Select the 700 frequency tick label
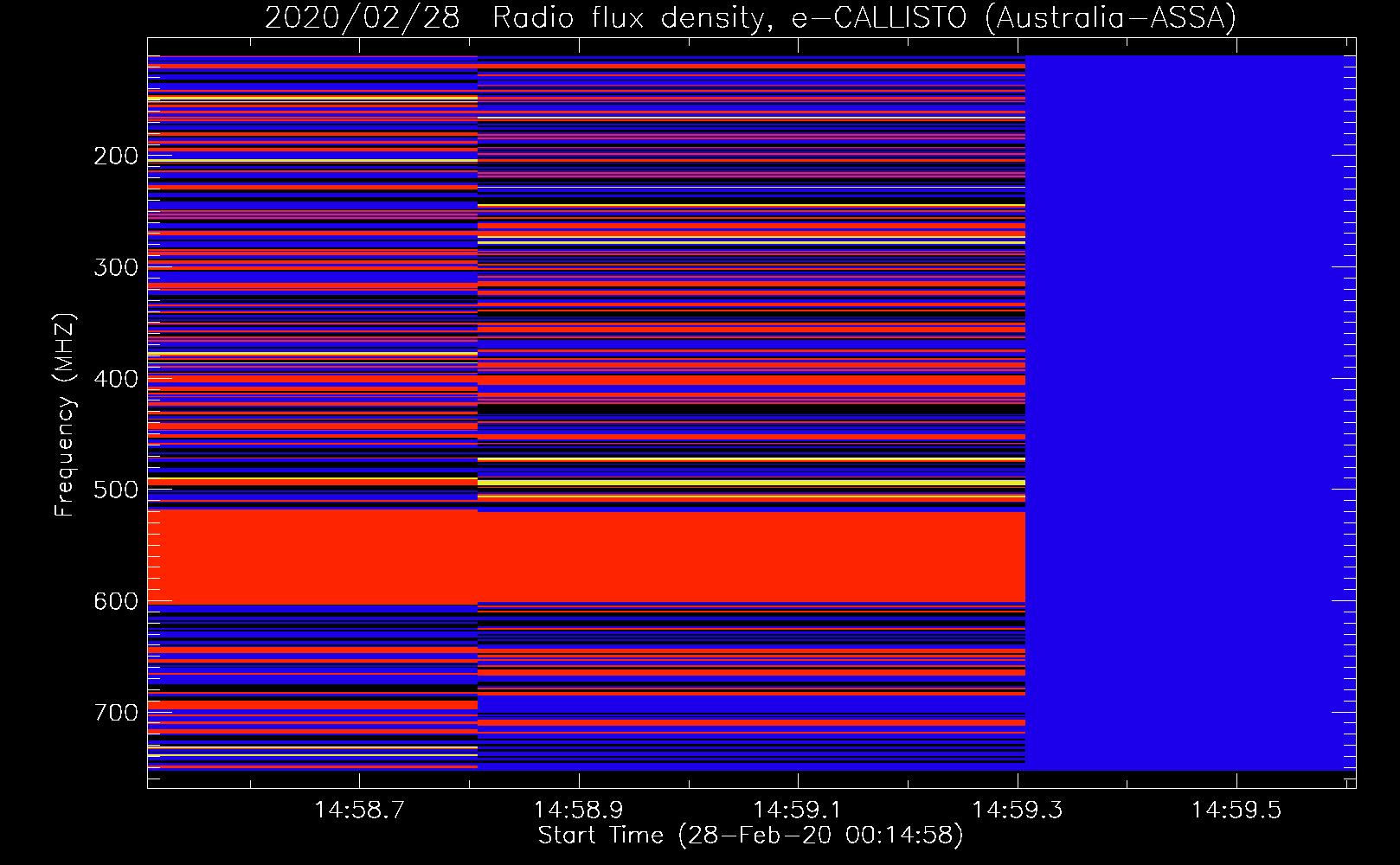 tap(116, 713)
